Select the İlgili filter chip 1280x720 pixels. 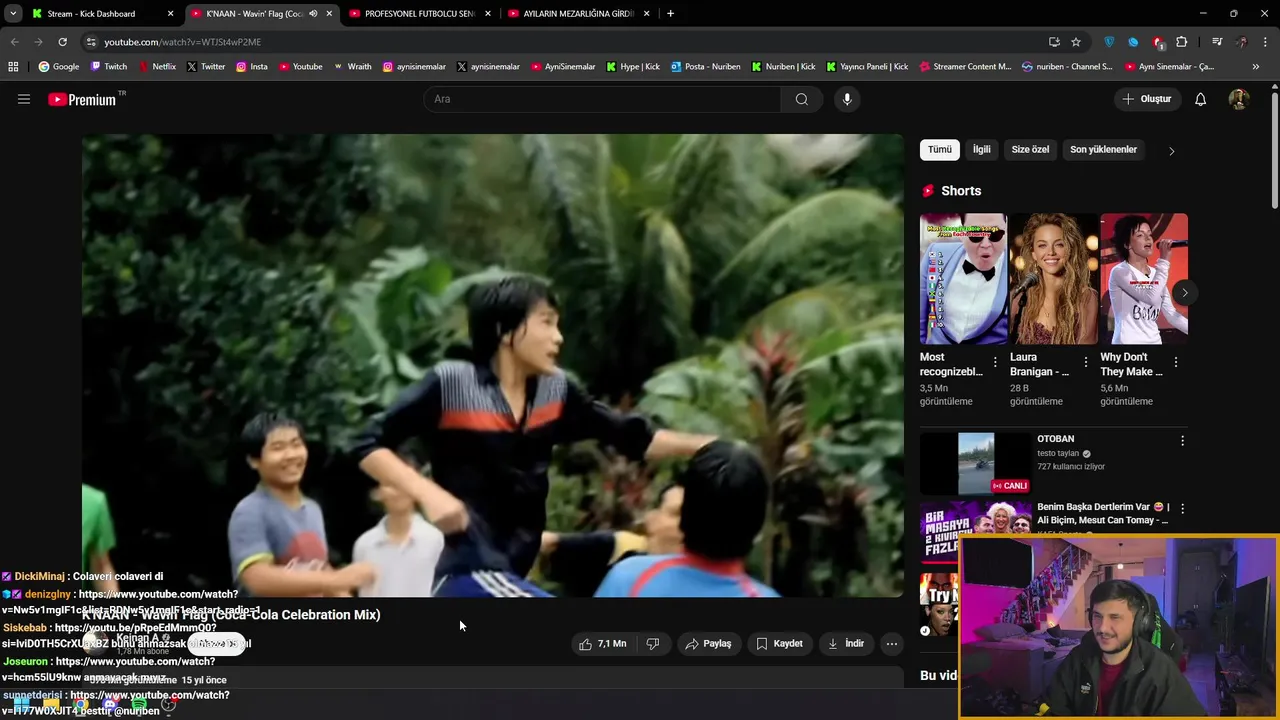click(982, 150)
